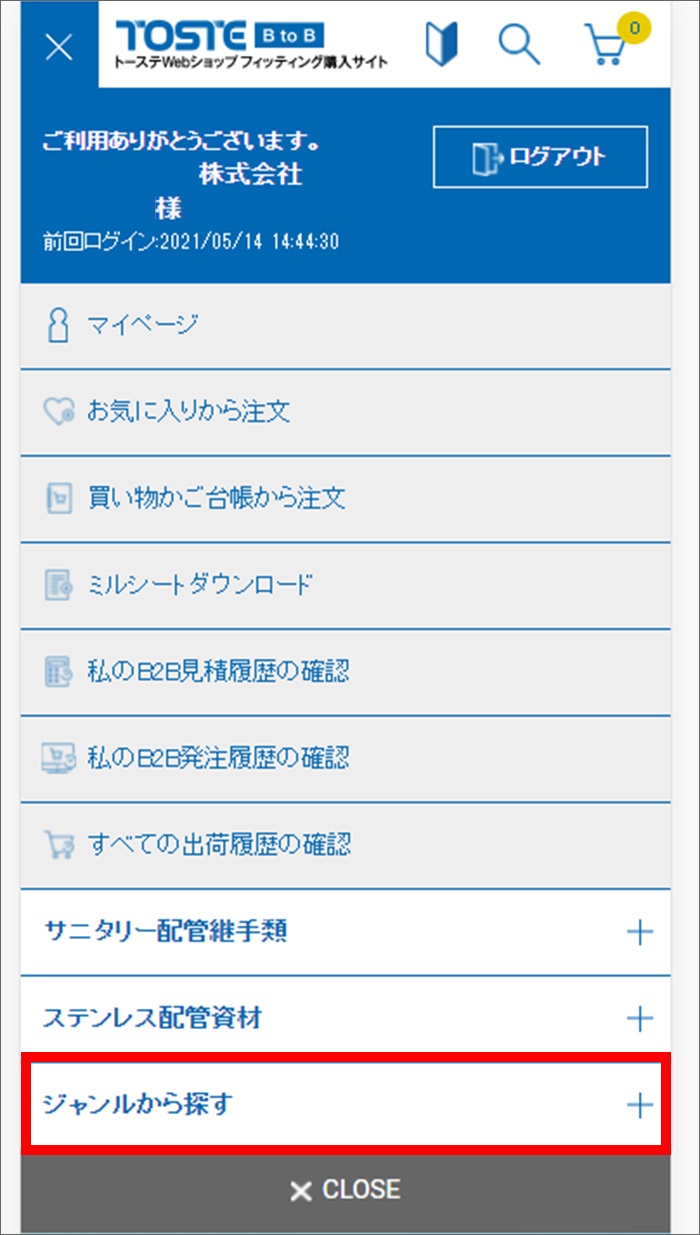Click the マイページ person icon
Image resolution: width=700 pixels, height=1235 pixels.
coord(59,325)
